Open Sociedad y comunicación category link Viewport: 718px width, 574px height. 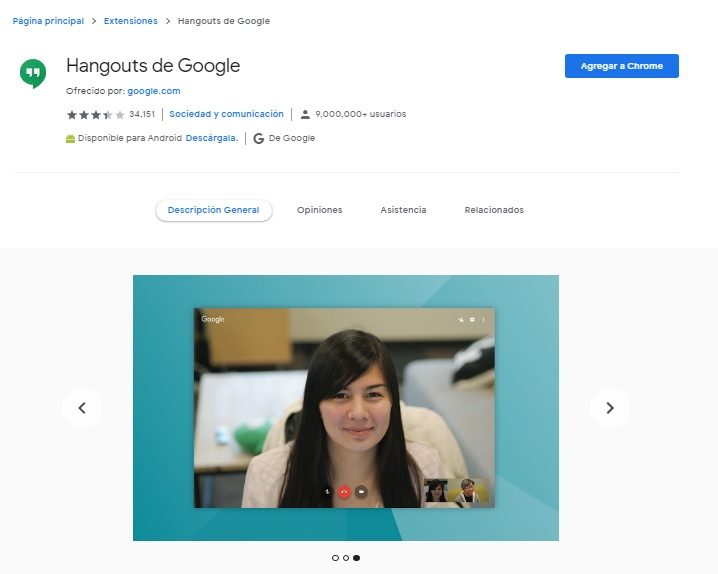click(x=226, y=114)
